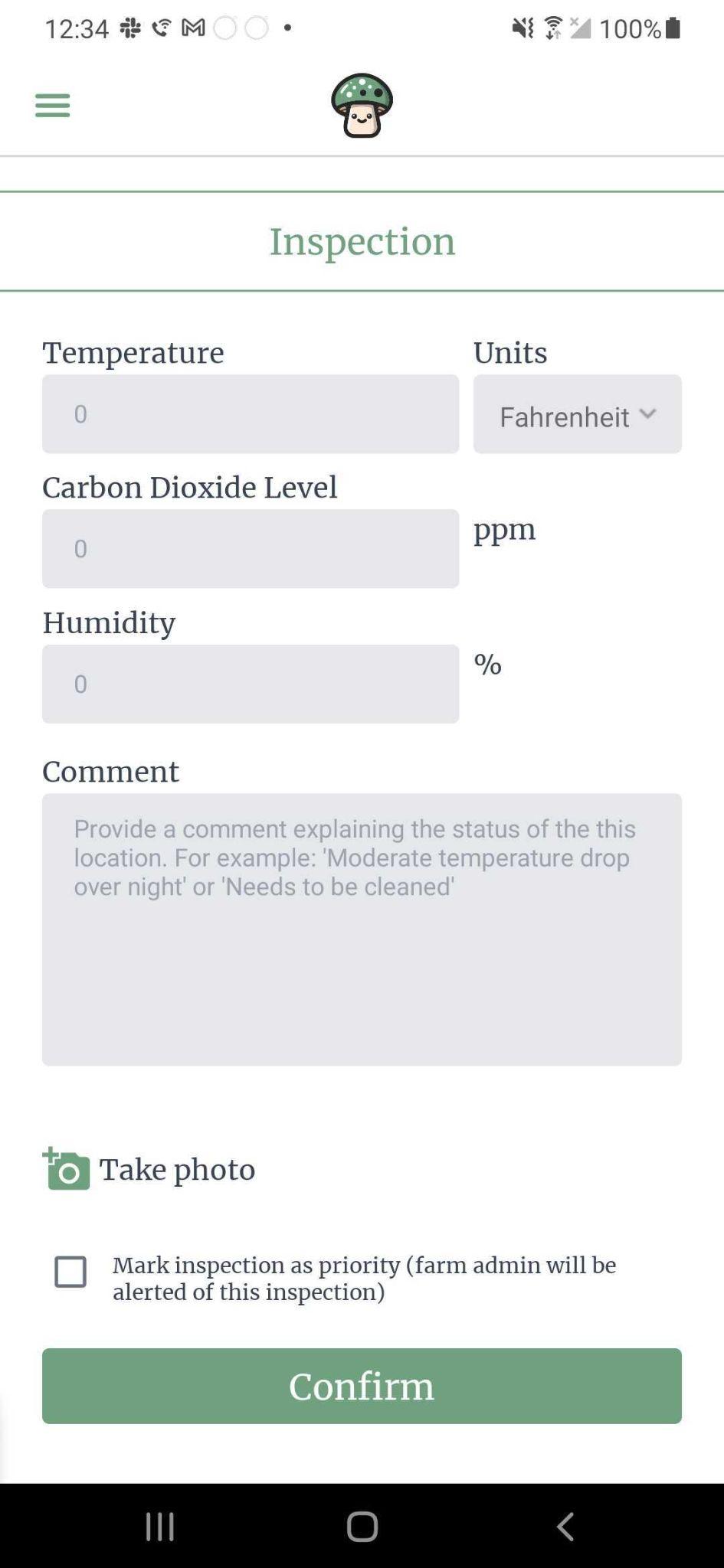724x1568 pixels.
Task: Tap the Take photo label
Action: click(177, 1169)
